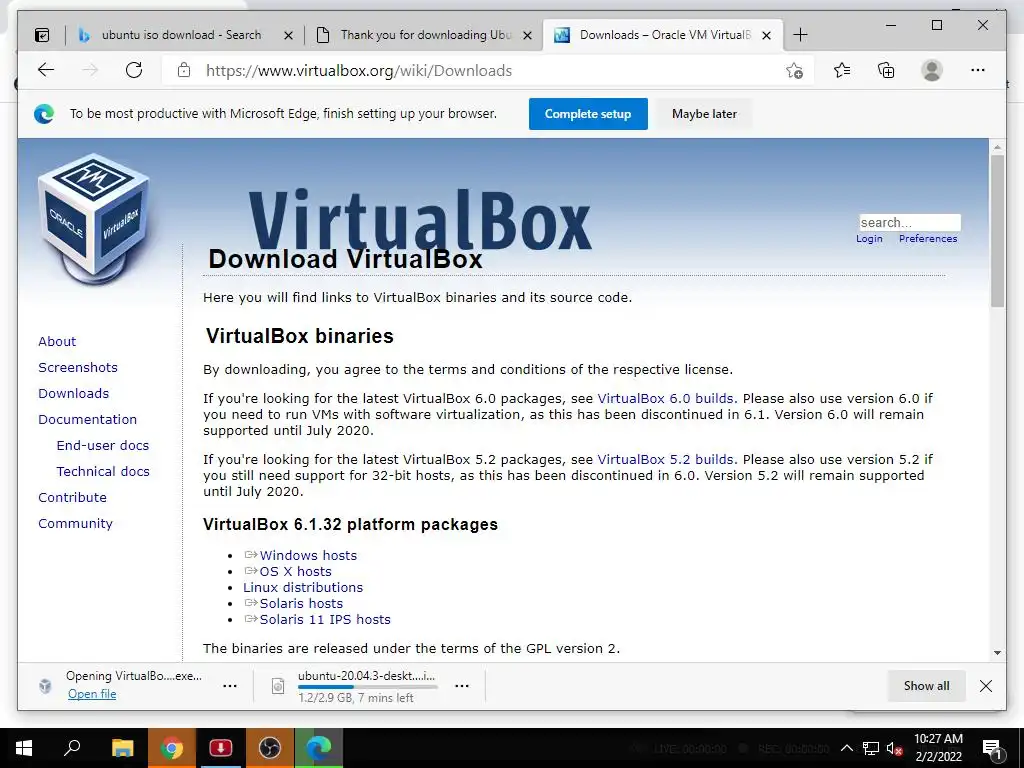Open Technical docs link
The image size is (1024, 768).
pyautogui.click(x=103, y=472)
